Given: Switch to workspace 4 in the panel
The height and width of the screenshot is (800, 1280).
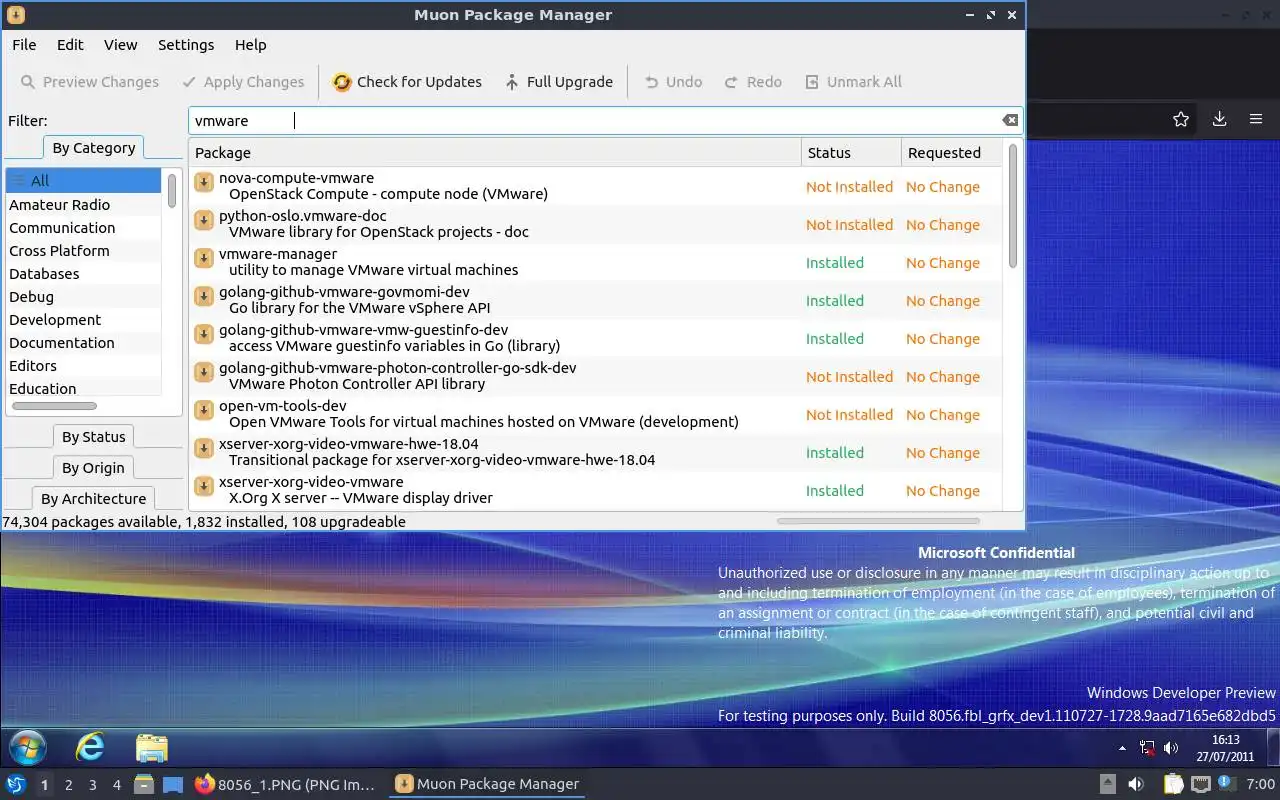Looking at the screenshot, I should 116,785.
